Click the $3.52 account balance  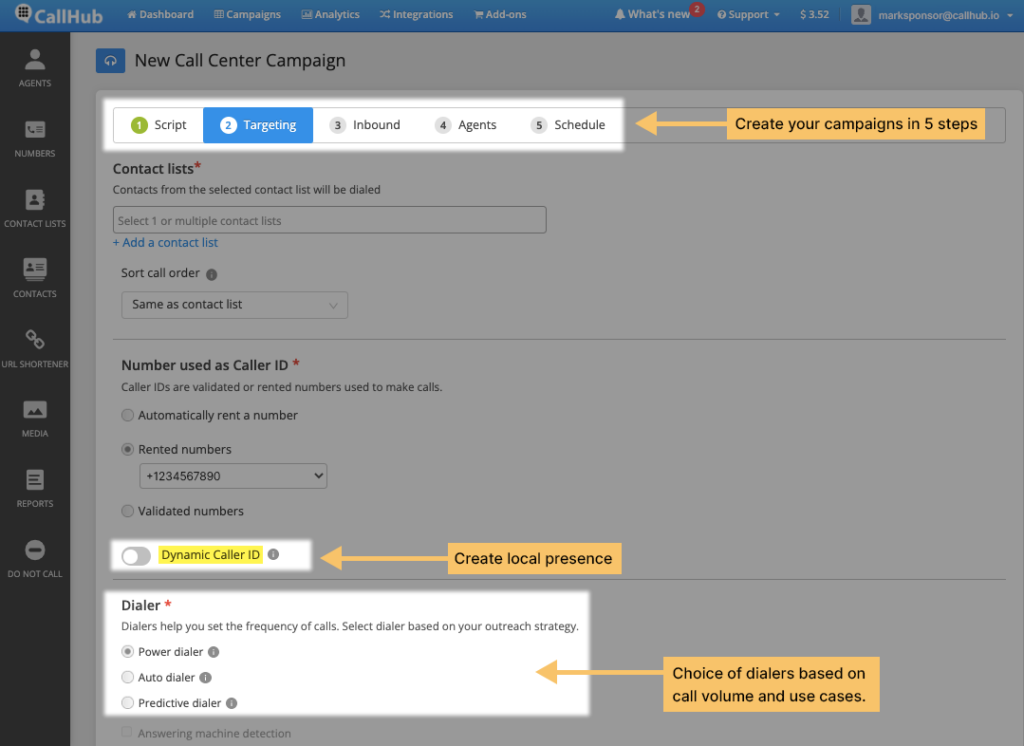814,14
